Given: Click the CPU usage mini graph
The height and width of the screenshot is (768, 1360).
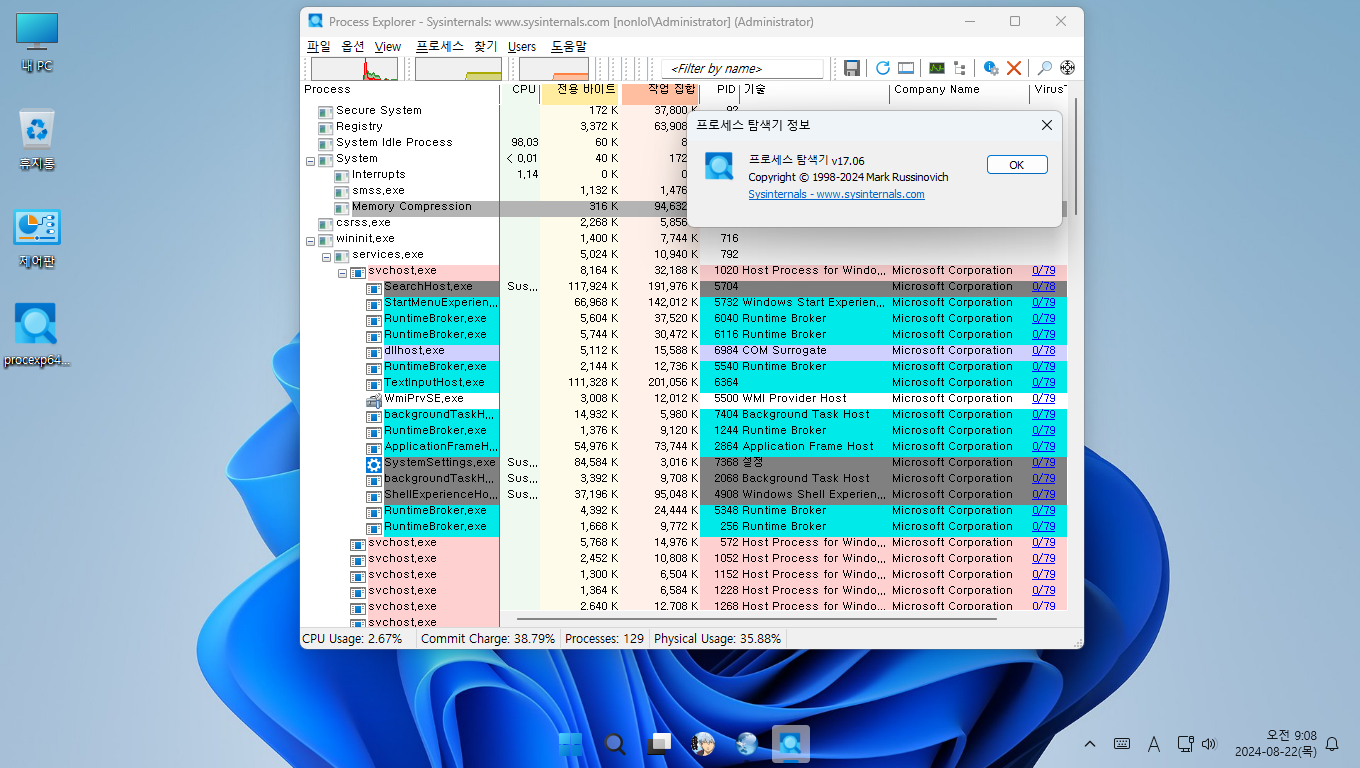Looking at the screenshot, I should pyautogui.click(x=354, y=69).
